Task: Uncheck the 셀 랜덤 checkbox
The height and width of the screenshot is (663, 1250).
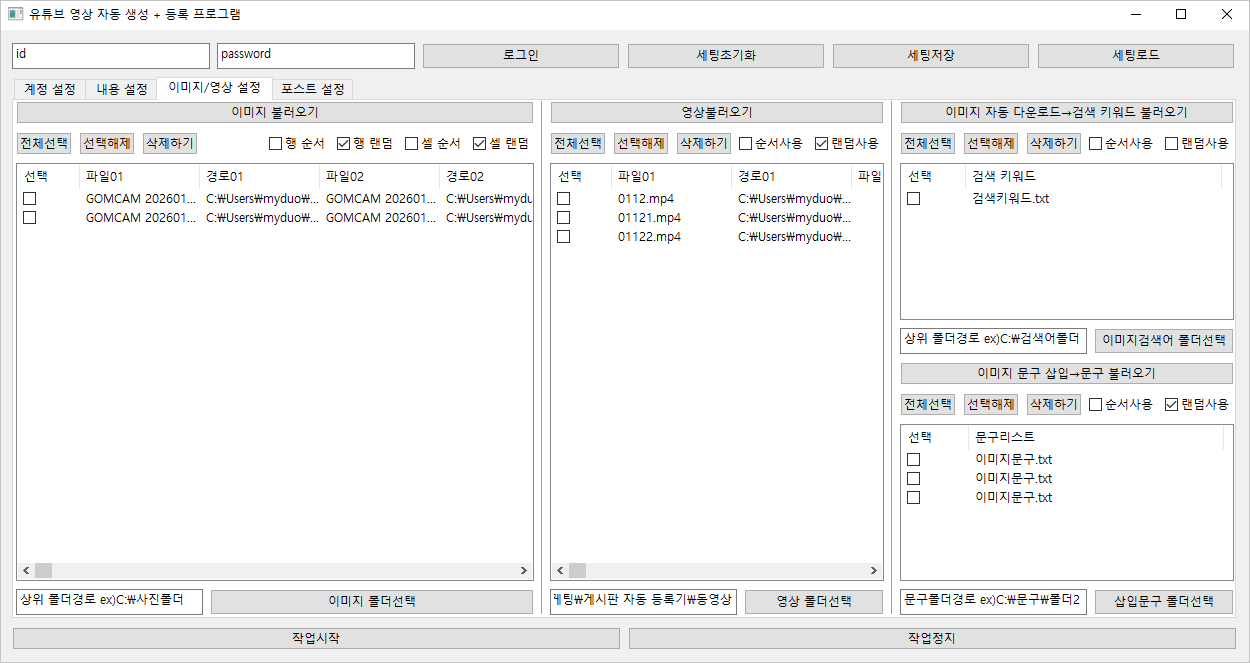Action: click(480, 143)
